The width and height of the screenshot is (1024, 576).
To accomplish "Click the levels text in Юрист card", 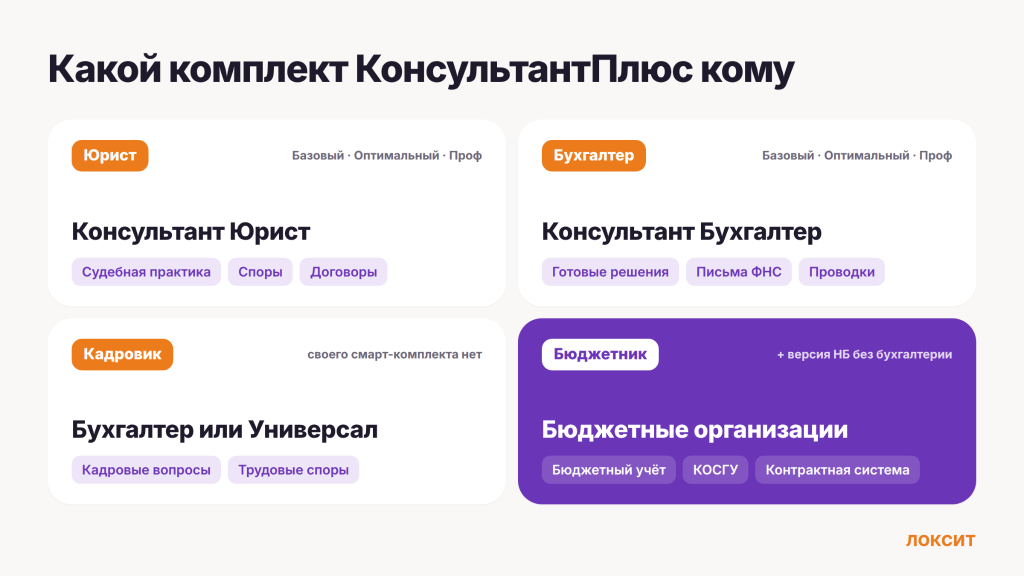I will (387, 155).
